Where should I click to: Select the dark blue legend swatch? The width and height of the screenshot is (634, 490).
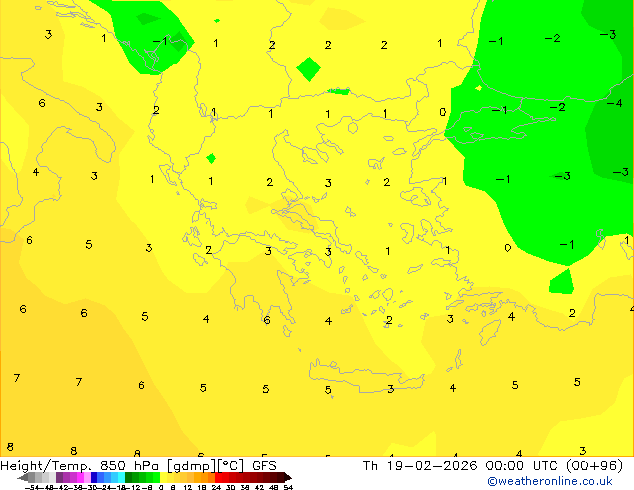tap(94, 477)
